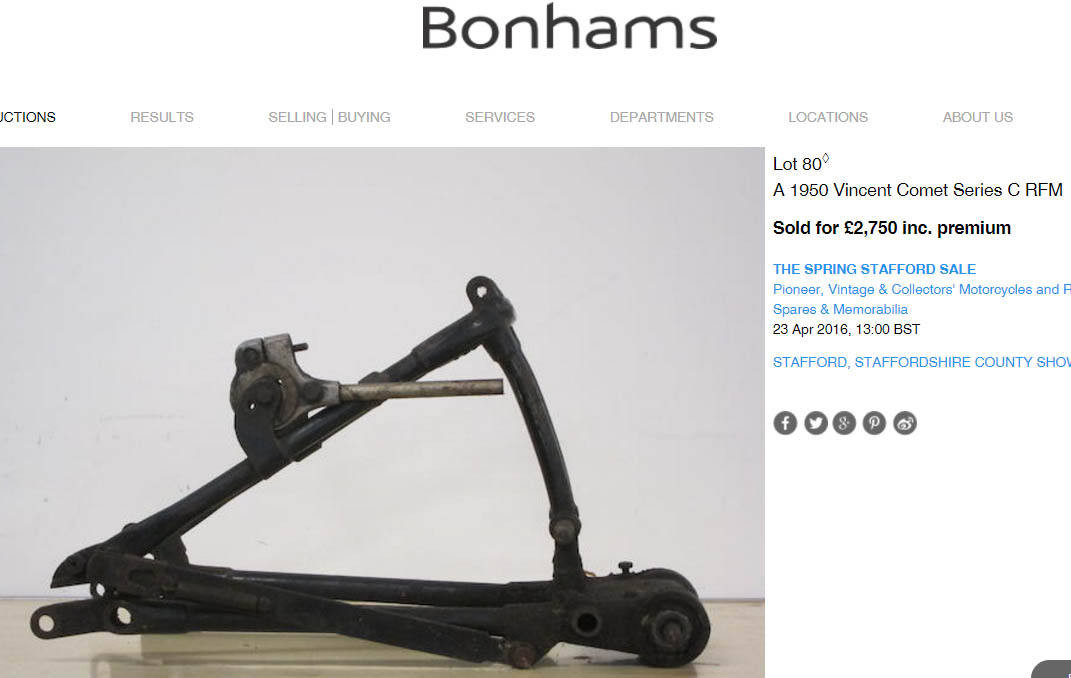Viewport: 1071px width, 678px height.
Task: Click the Bonhams logo
Action: point(569,27)
